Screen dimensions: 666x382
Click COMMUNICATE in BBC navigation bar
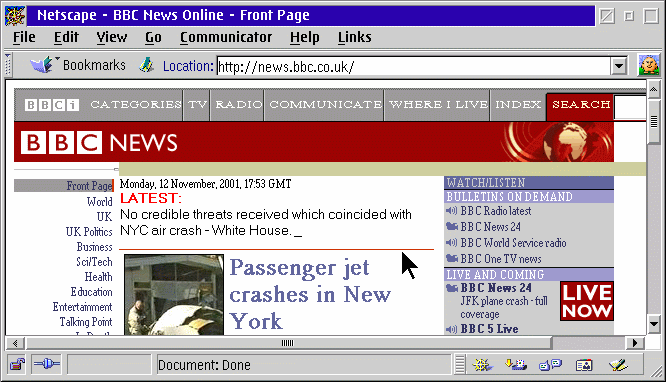click(325, 105)
